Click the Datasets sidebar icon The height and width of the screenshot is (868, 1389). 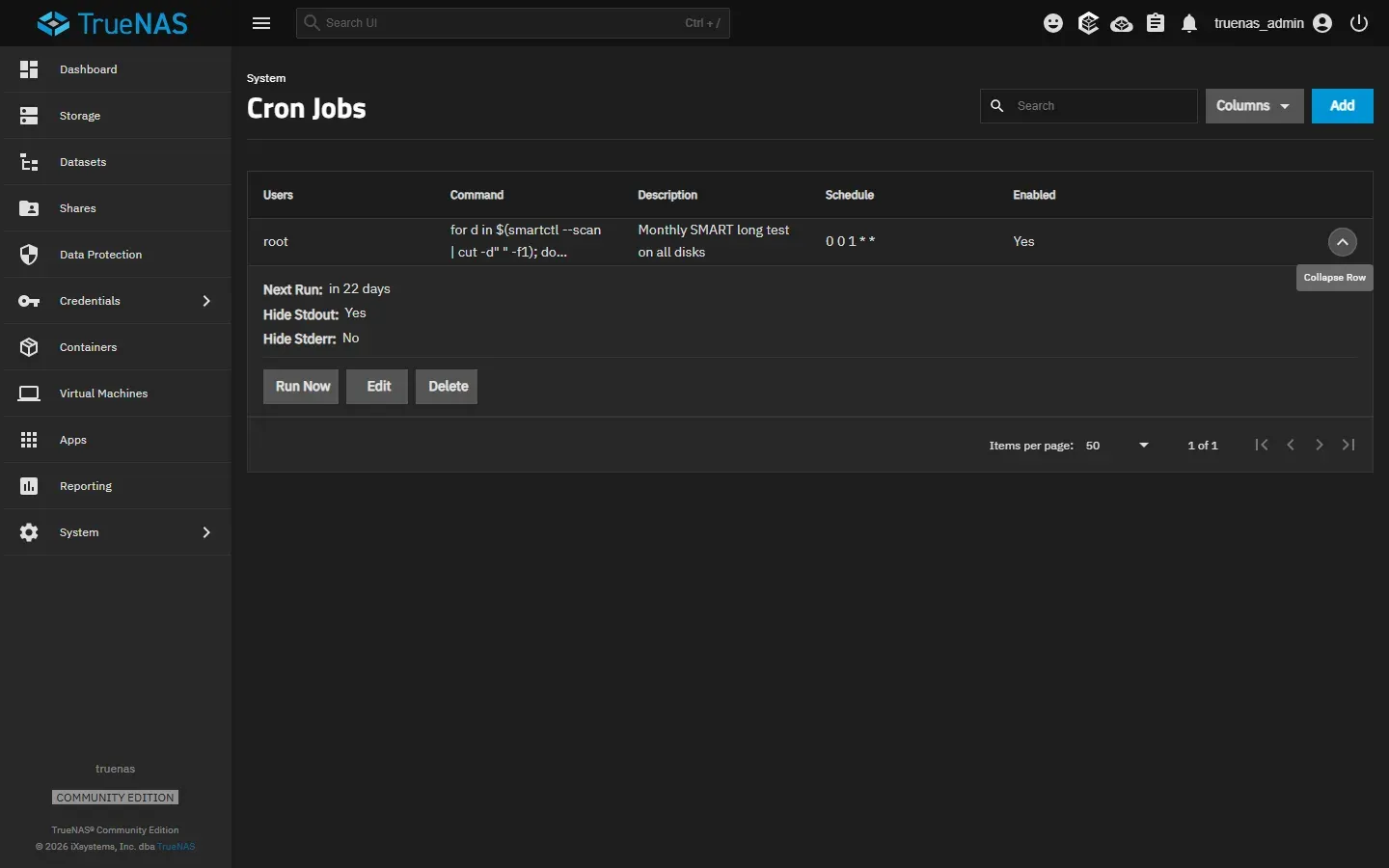click(29, 162)
